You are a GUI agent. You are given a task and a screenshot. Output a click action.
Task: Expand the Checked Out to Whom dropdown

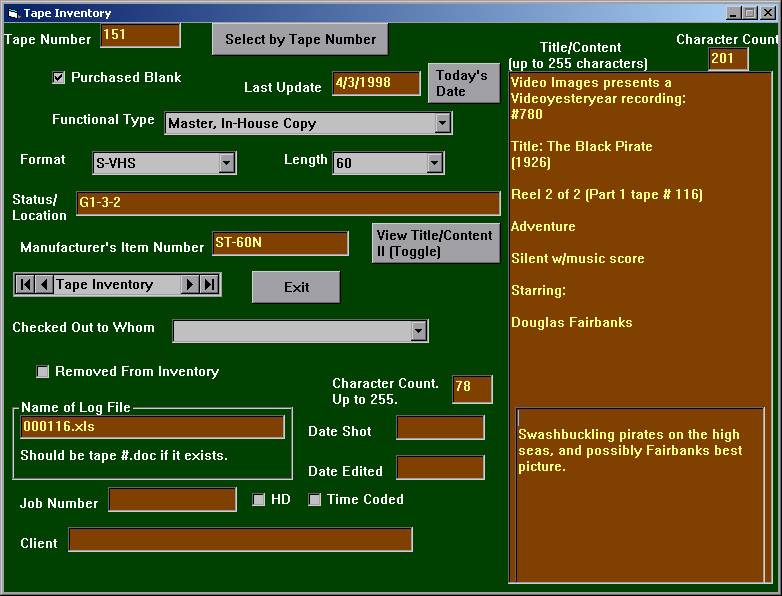point(419,331)
